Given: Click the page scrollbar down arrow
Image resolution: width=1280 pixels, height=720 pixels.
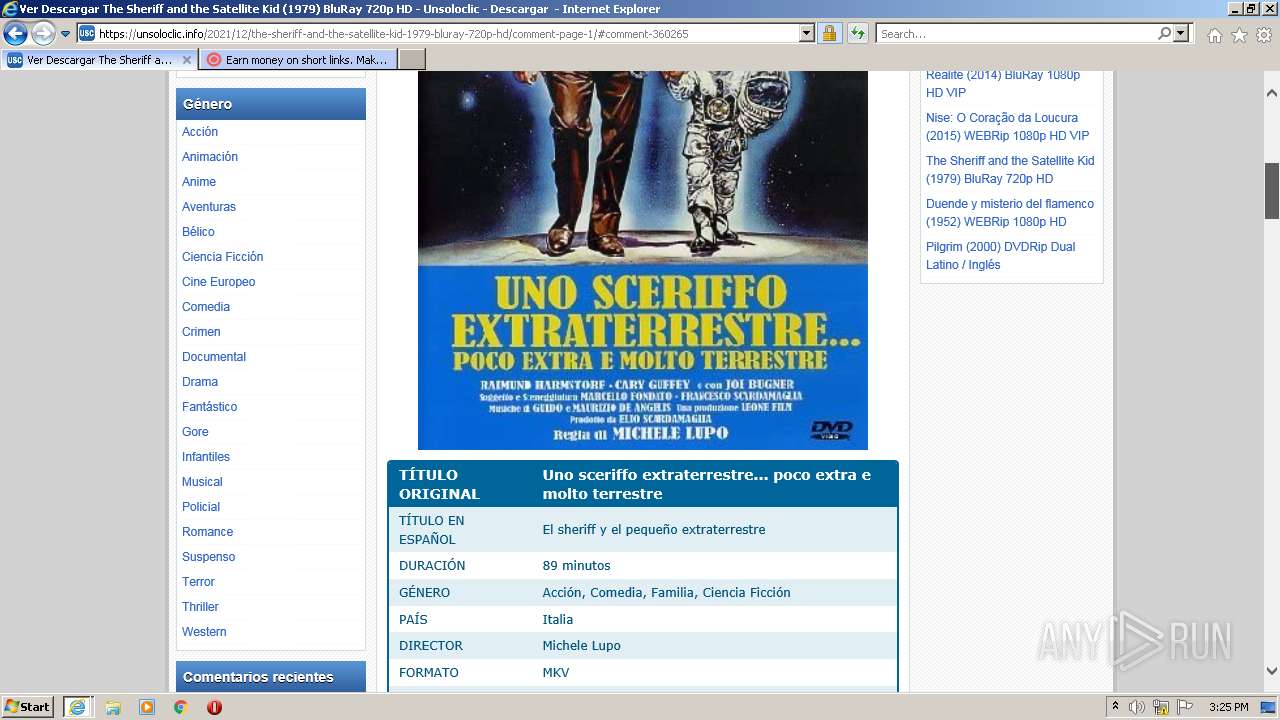Looking at the screenshot, I should [1272, 672].
